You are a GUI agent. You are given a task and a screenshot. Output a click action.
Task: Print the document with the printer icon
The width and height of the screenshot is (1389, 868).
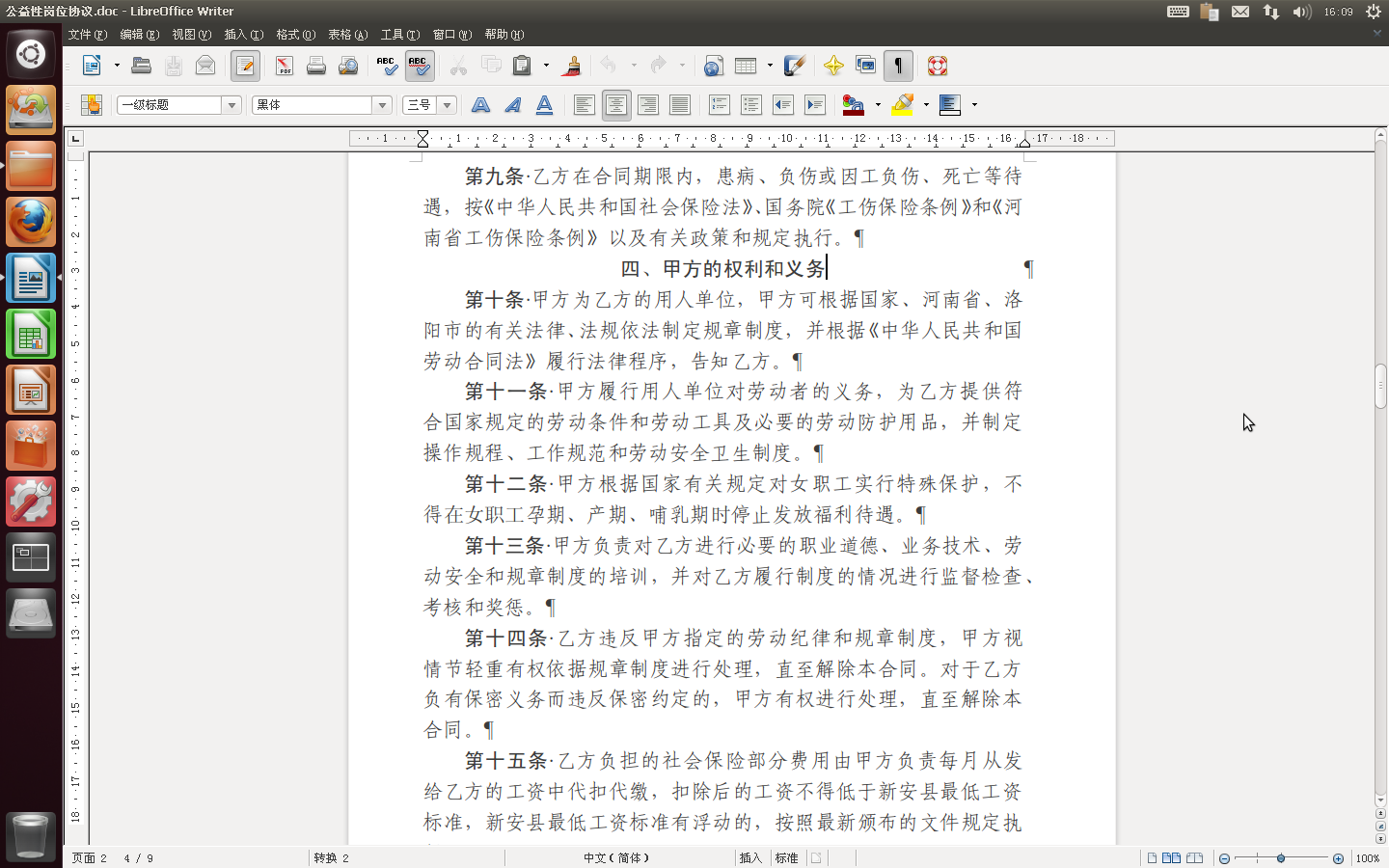coord(315,66)
